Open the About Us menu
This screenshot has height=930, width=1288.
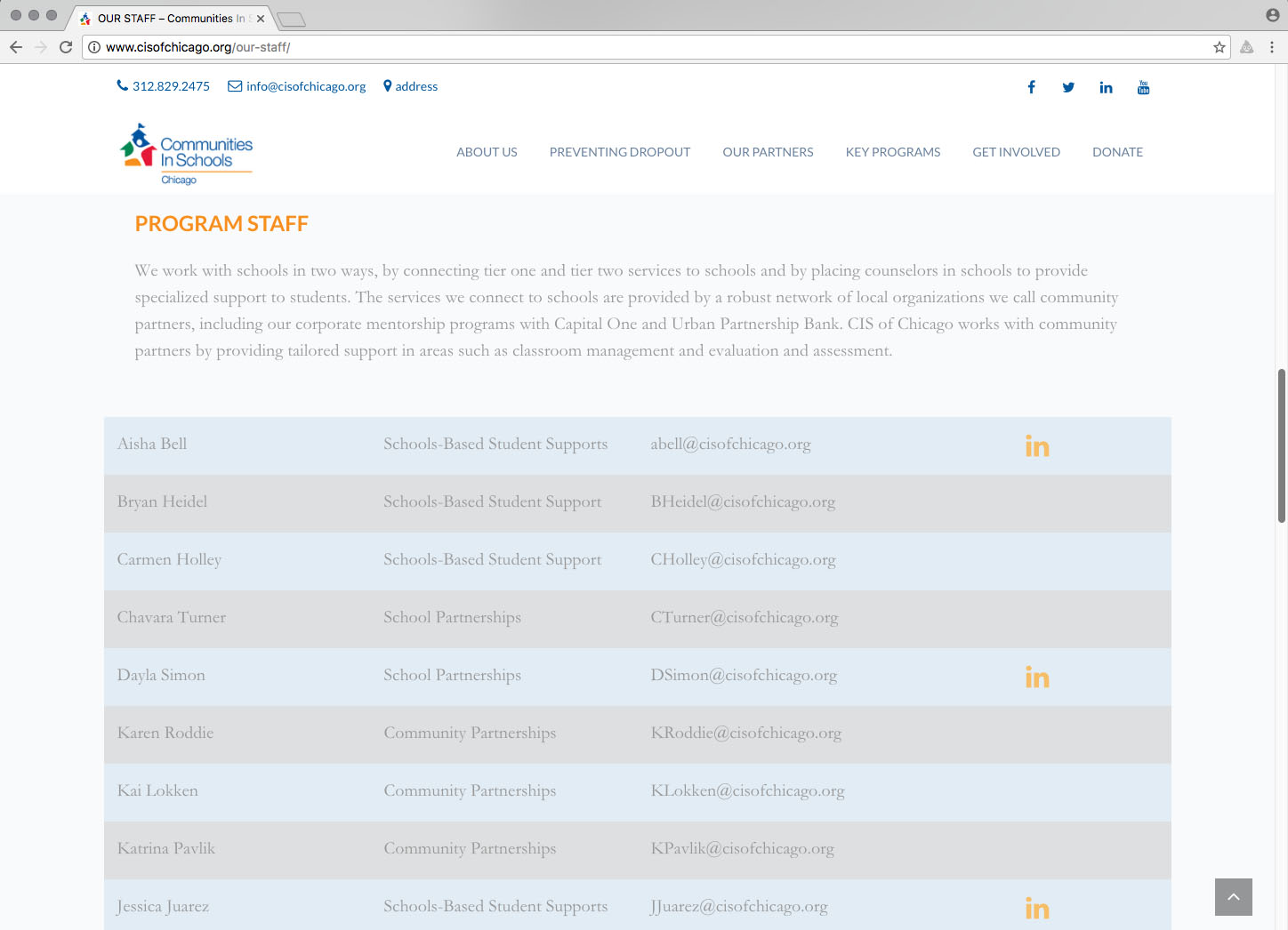coord(487,152)
